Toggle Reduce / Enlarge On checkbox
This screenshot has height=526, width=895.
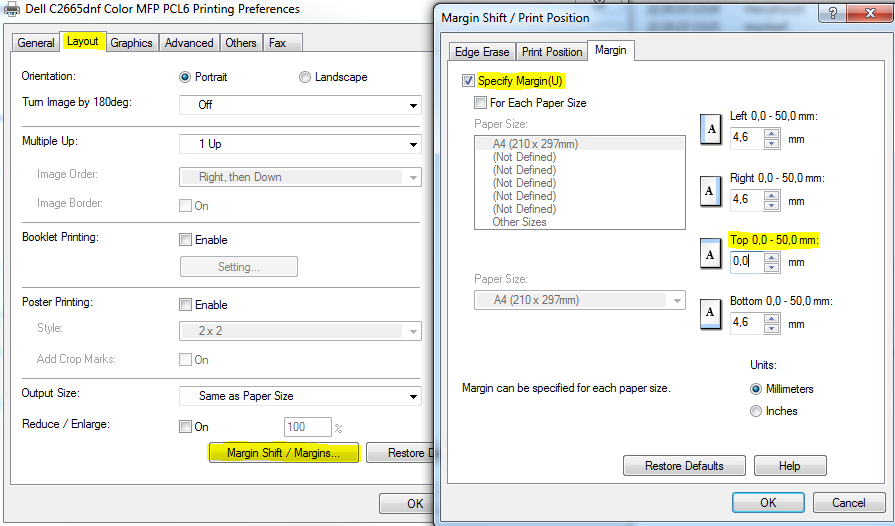click(x=186, y=427)
